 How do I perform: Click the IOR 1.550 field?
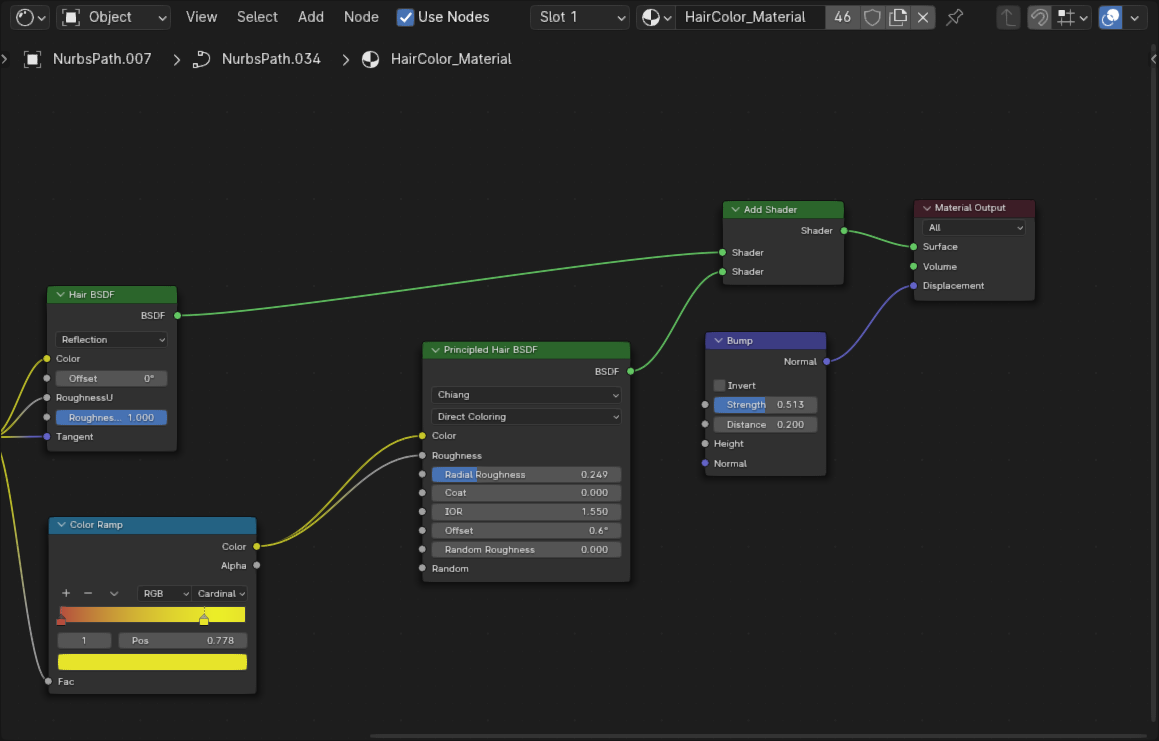[x=526, y=512]
